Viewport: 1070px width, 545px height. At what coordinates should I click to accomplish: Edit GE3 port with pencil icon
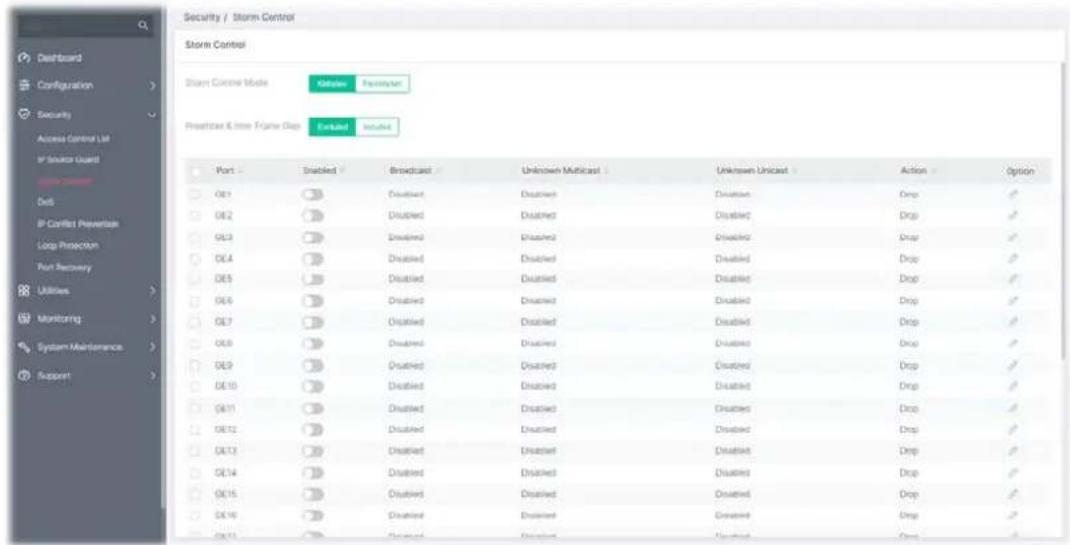(1013, 237)
